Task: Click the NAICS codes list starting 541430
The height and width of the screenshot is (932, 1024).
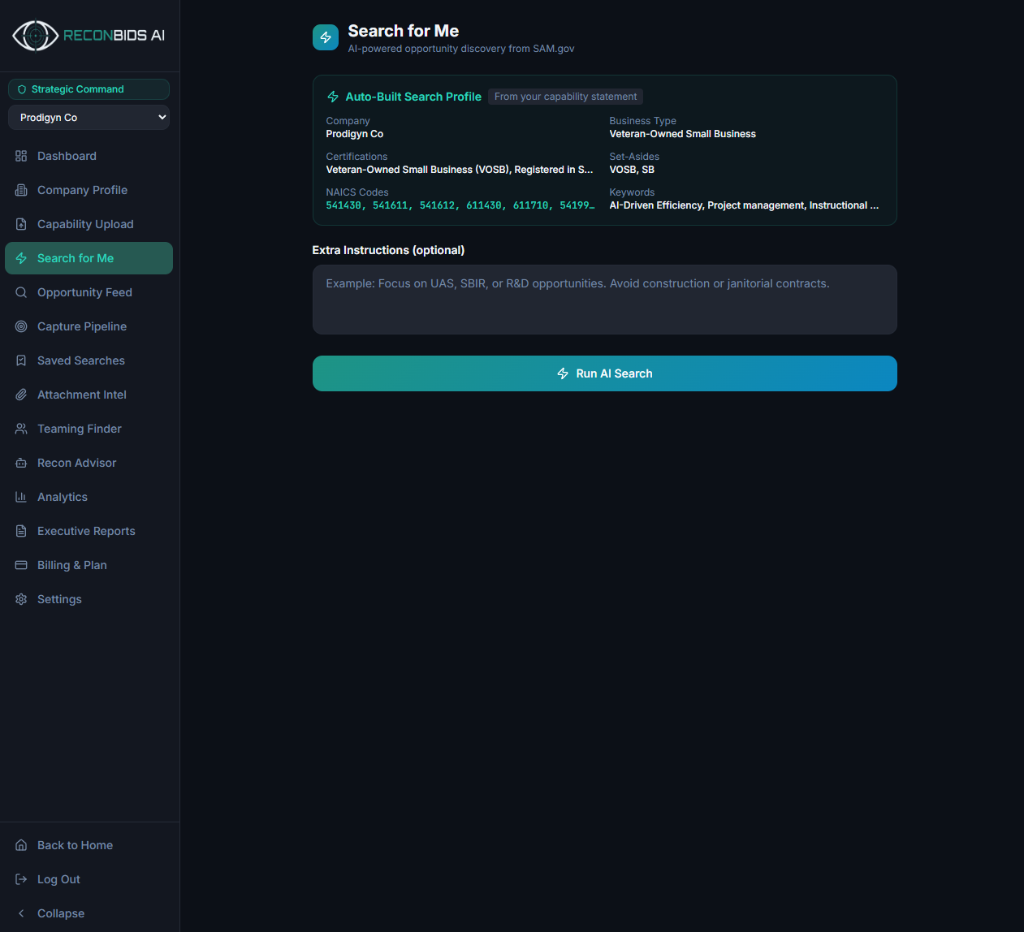Action: coord(460,205)
